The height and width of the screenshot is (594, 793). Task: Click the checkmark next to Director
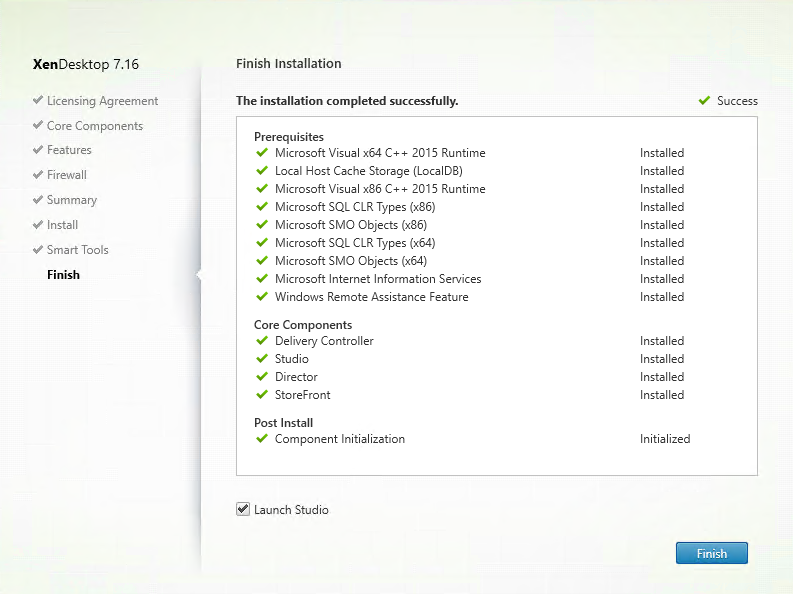tap(261, 377)
